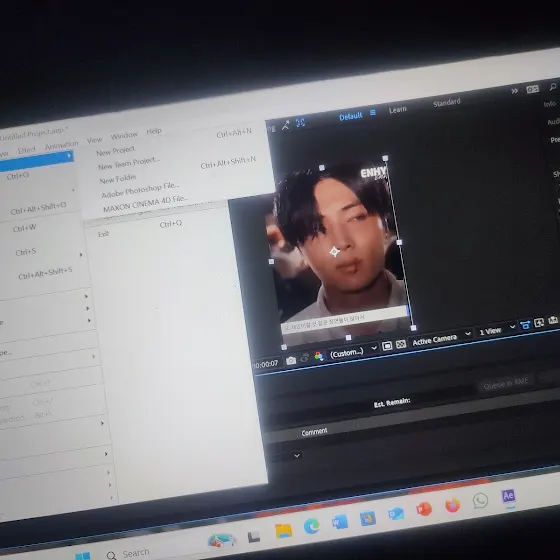Screen dimensions: 560x560
Task: Open the Active Camera dropdown
Action: coord(442,338)
